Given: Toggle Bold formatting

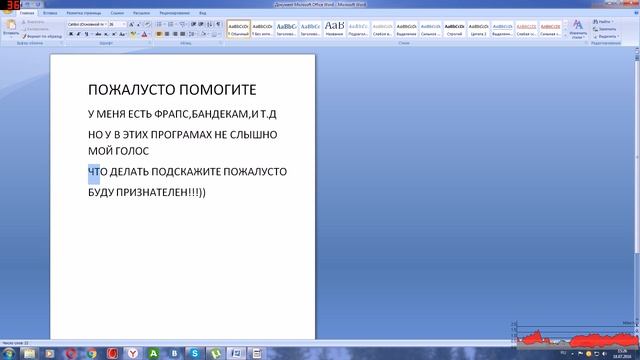Looking at the screenshot, I should [71, 34].
